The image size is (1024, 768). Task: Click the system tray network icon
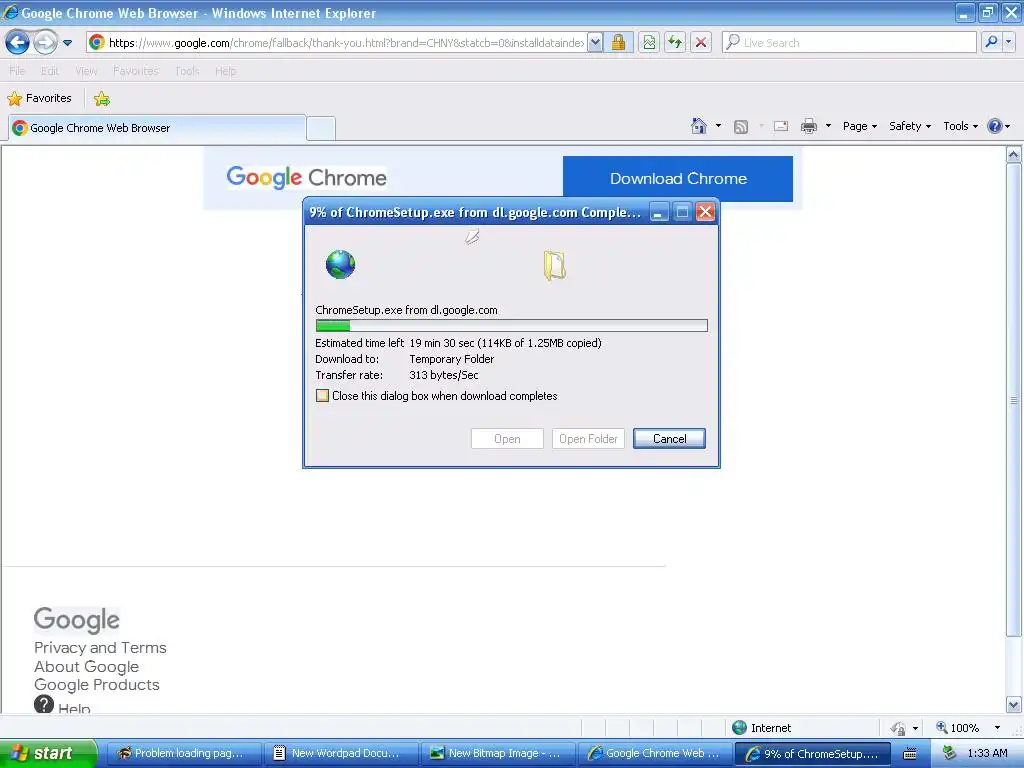point(950,753)
